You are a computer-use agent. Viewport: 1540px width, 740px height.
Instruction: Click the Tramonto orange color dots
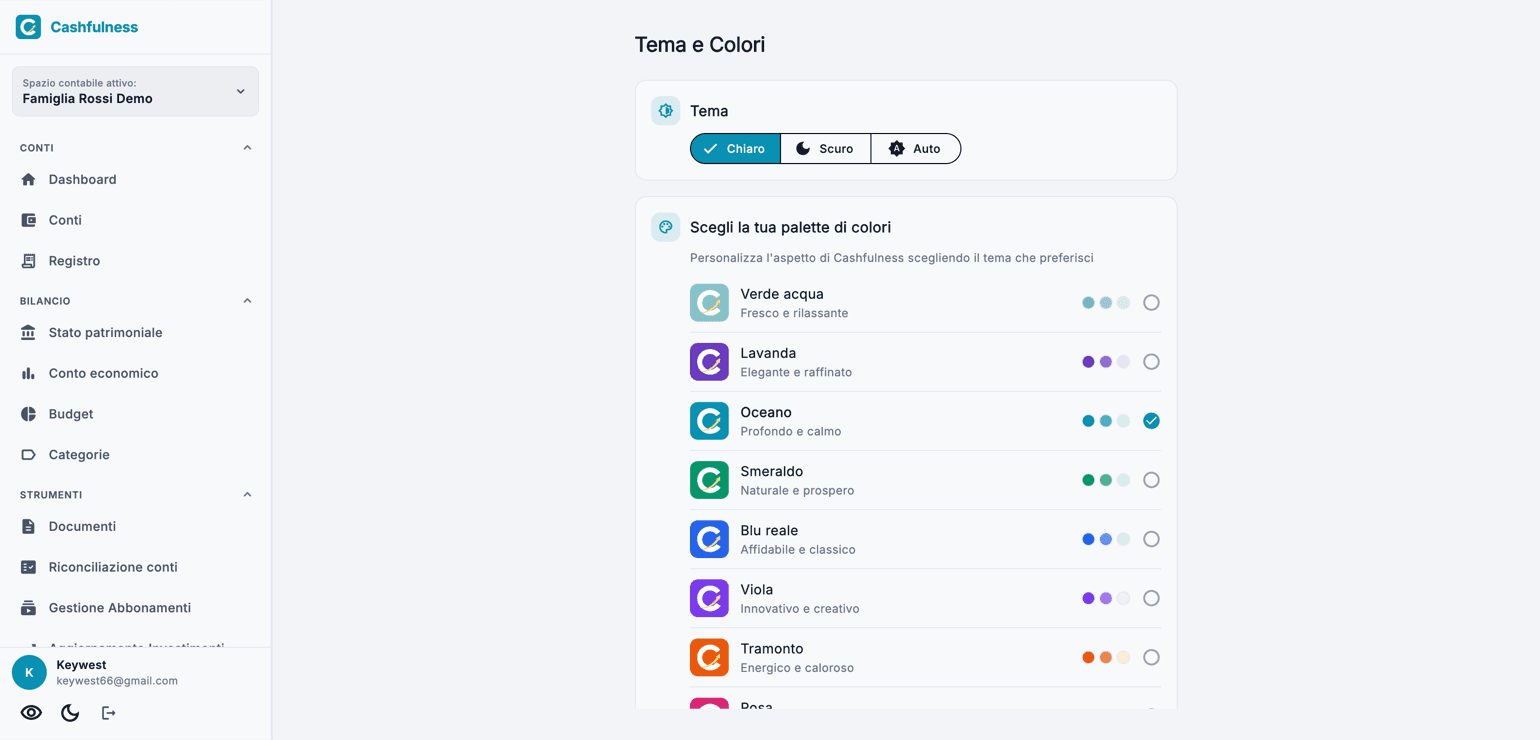1106,657
